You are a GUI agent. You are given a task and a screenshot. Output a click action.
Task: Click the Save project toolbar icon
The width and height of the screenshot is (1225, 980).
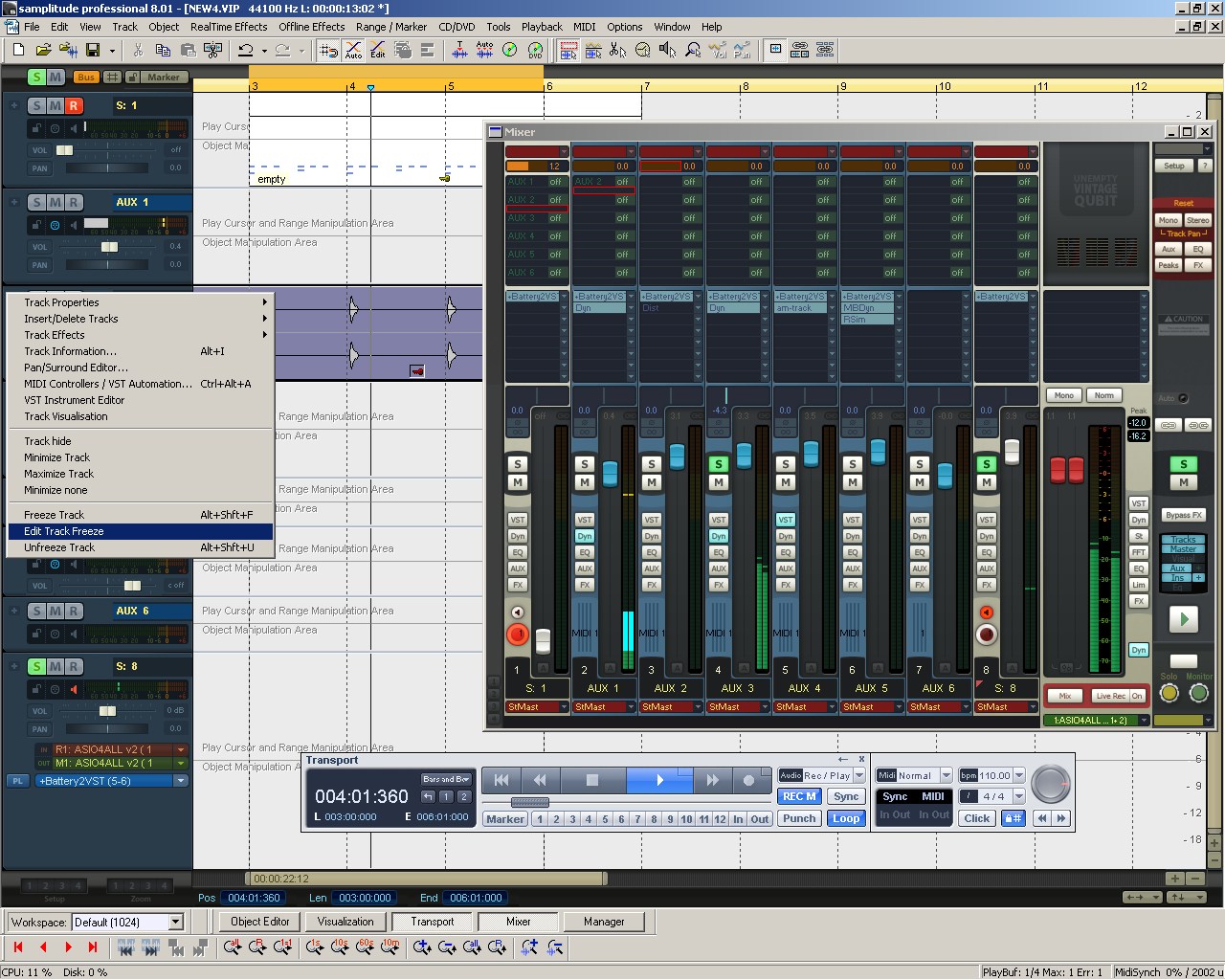click(93, 50)
